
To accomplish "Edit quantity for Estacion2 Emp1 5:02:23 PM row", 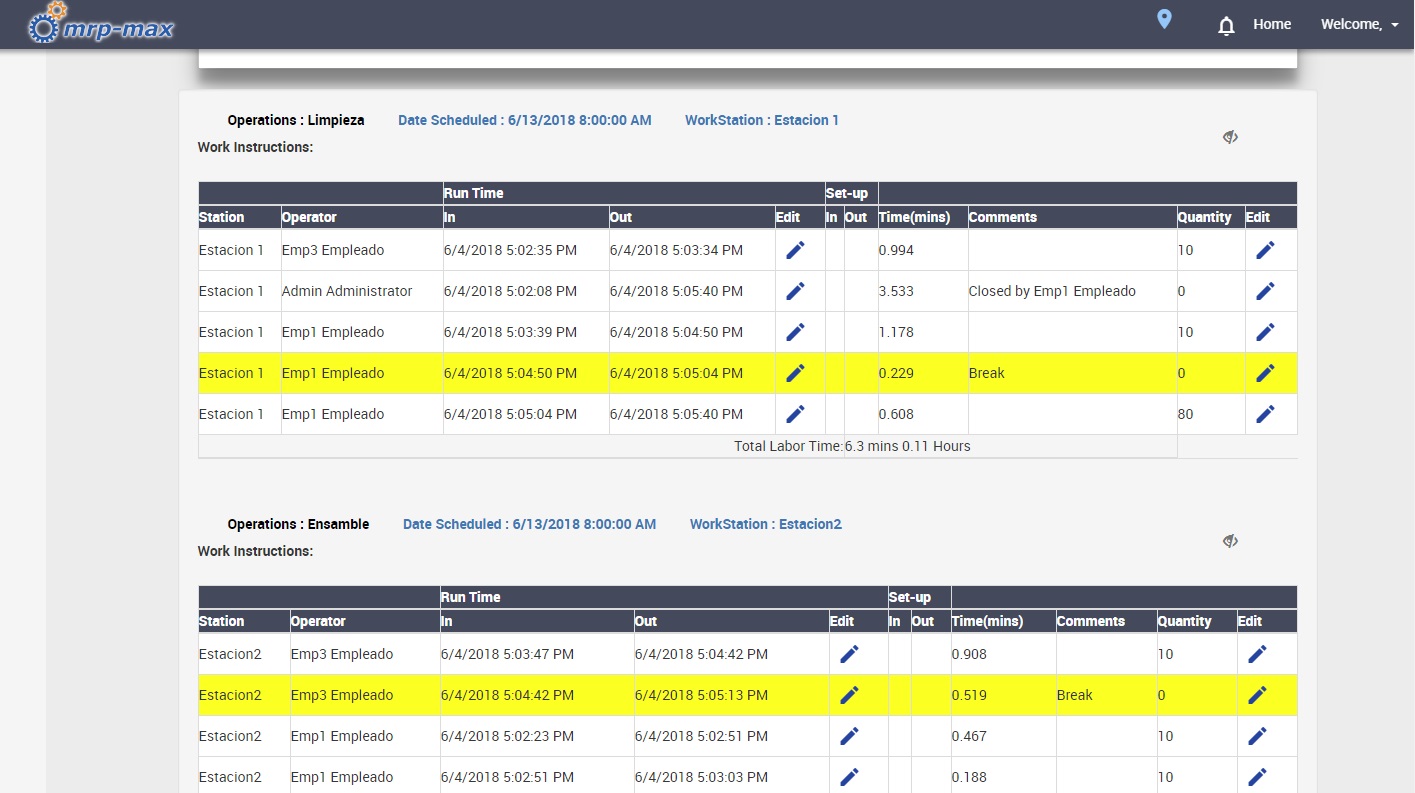I will click(1257, 736).
